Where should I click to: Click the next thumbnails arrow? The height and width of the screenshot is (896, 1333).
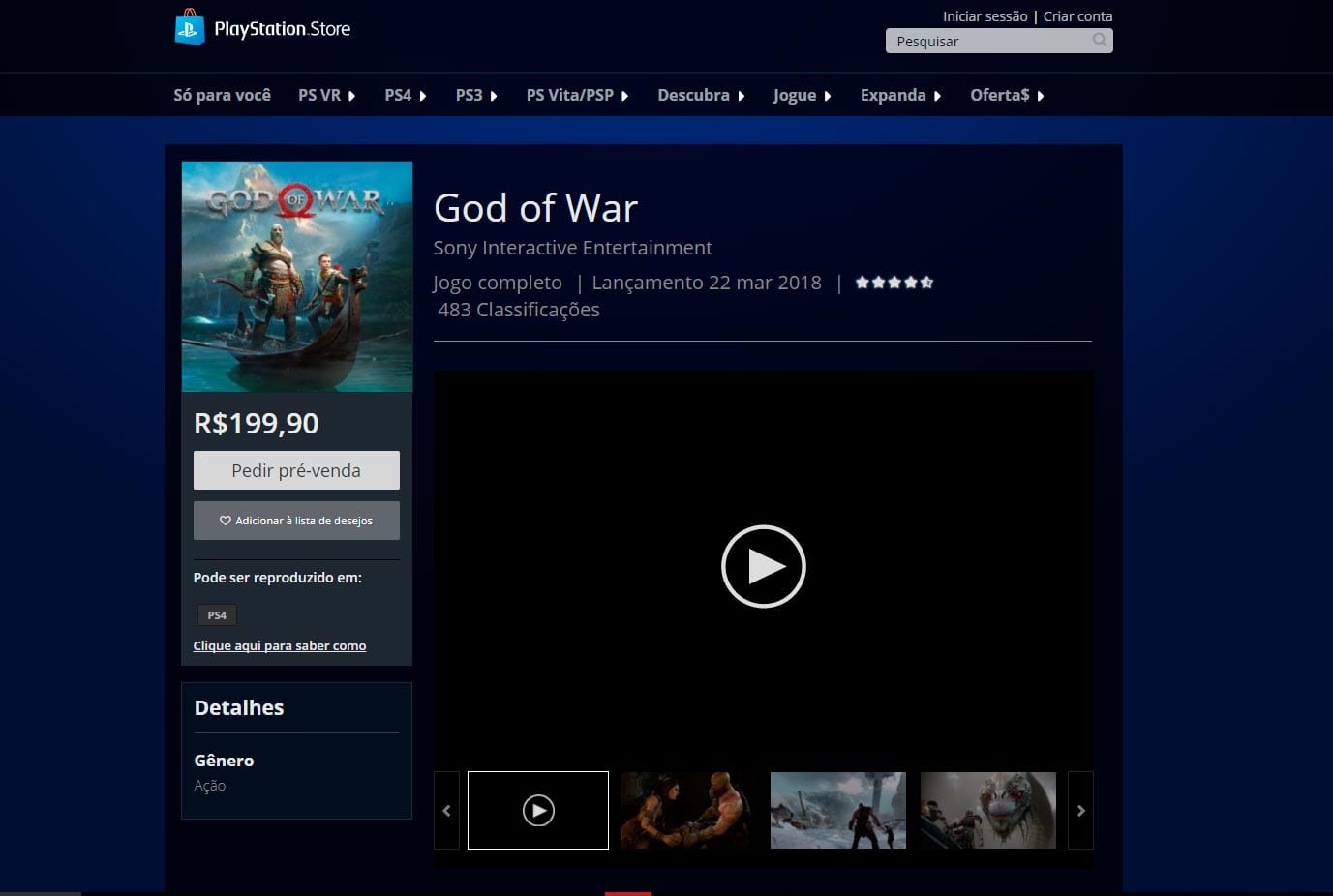point(1081,810)
